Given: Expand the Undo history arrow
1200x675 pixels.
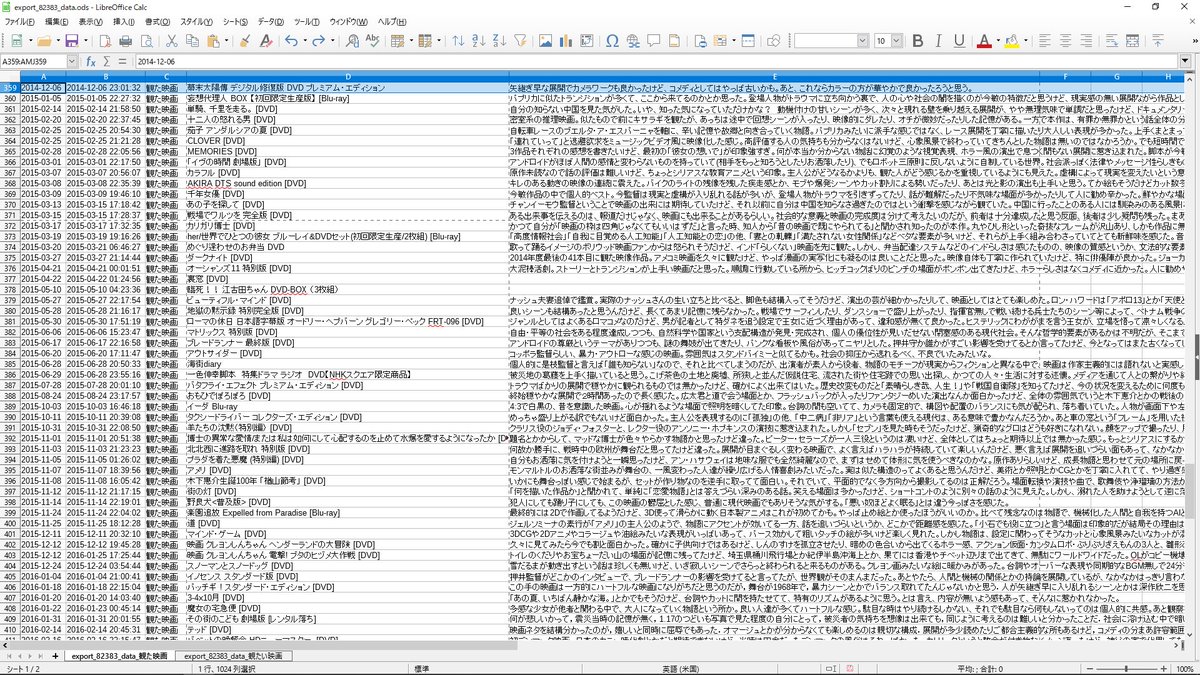Looking at the screenshot, I should (304, 41).
